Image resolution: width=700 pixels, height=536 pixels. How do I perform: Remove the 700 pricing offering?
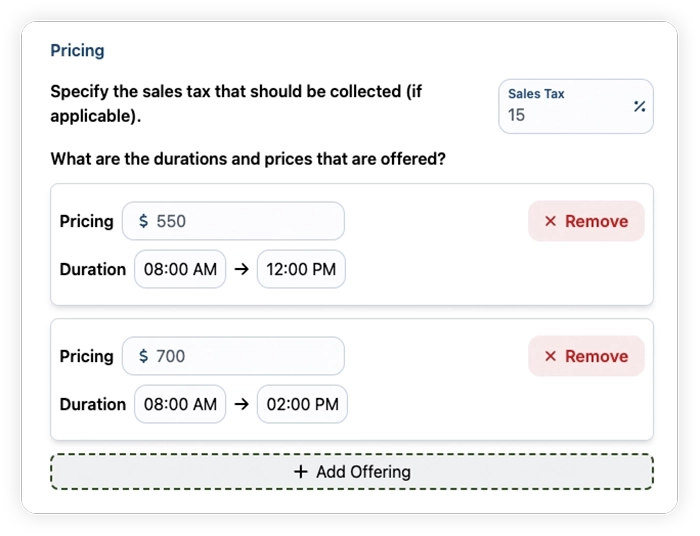click(586, 356)
